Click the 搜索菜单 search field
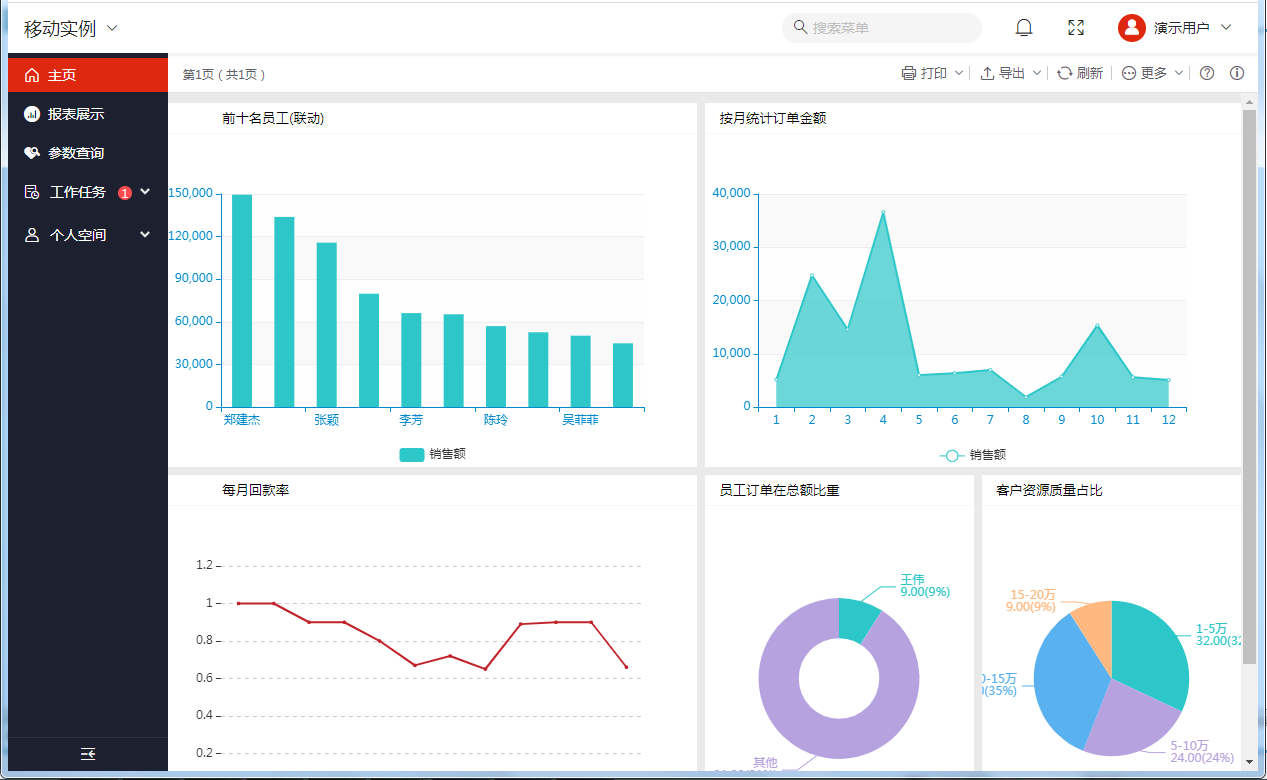 [890, 28]
